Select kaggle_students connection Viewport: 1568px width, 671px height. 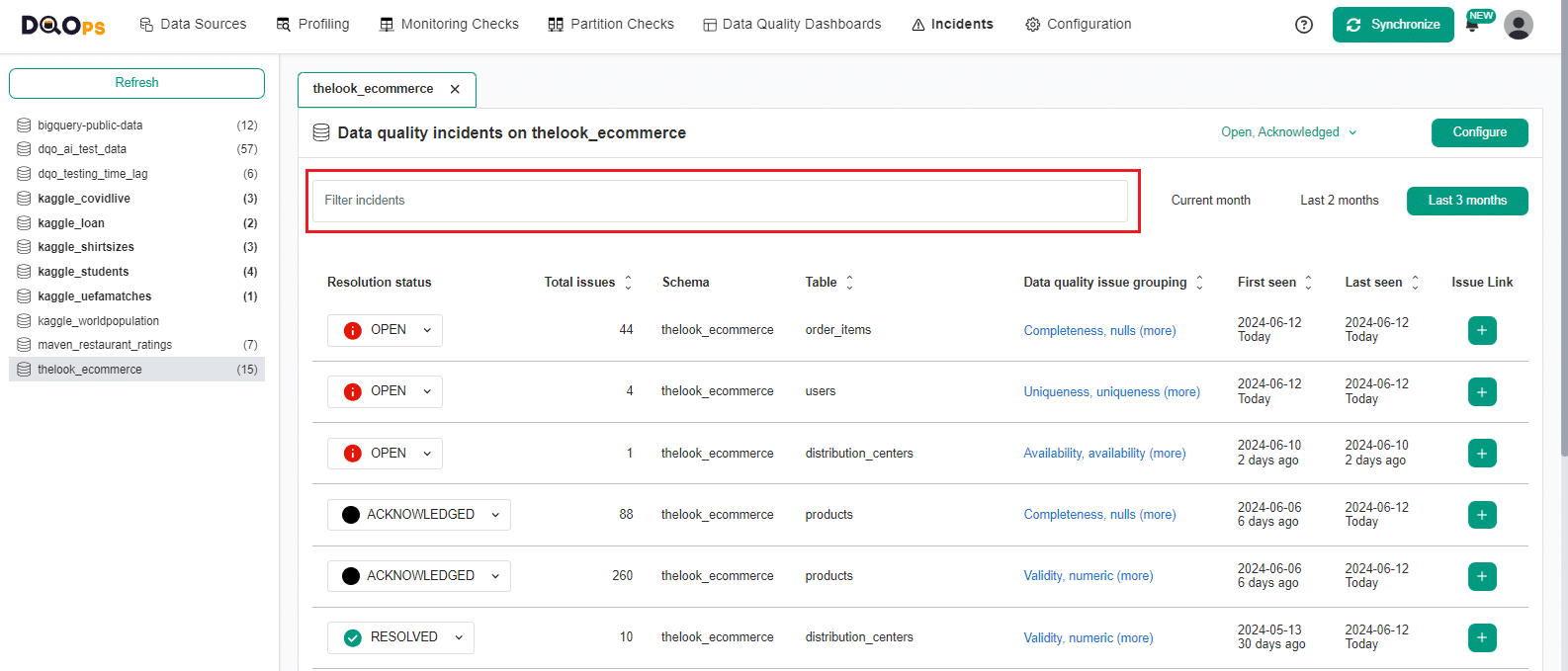136,272
